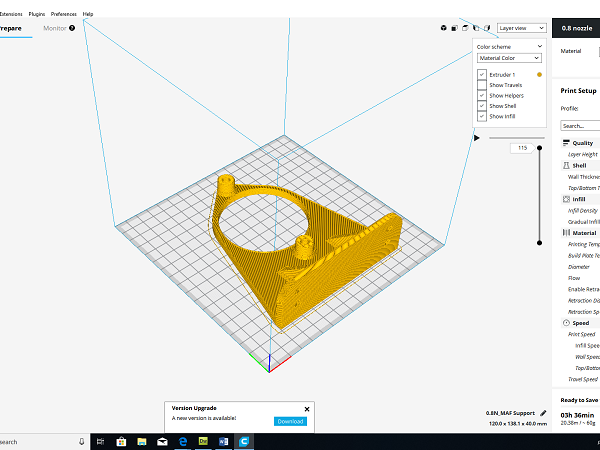This screenshot has width=600, height=450.
Task: Click the layer number 115 field
Action: coord(522,148)
